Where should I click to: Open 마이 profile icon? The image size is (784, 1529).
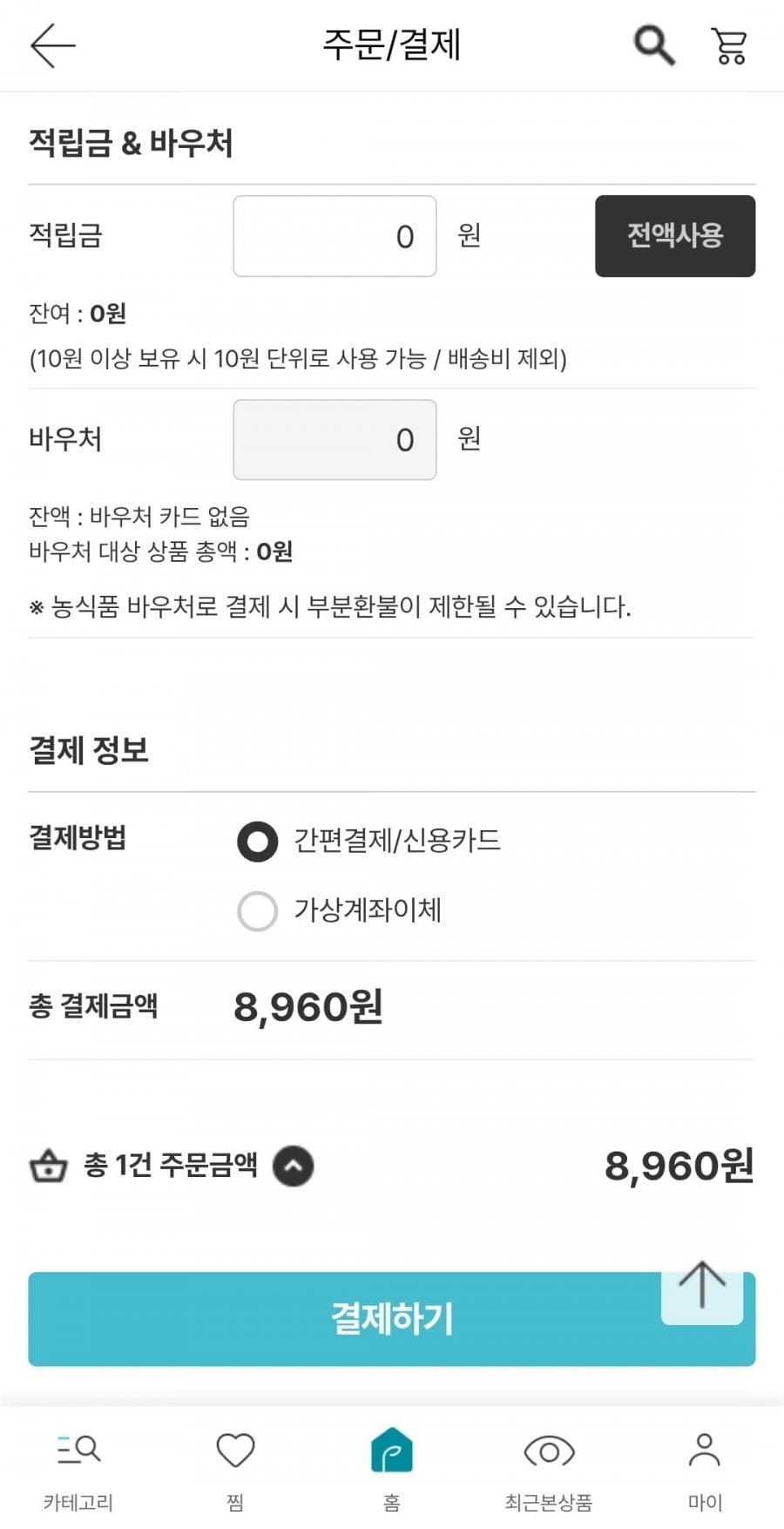click(x=704, y=1451)
